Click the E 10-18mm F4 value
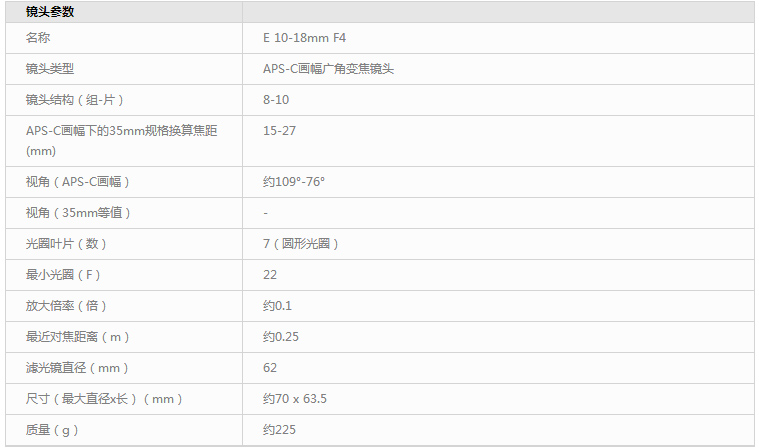This screenshot has width=759, height=448. [x=304, y=38]
